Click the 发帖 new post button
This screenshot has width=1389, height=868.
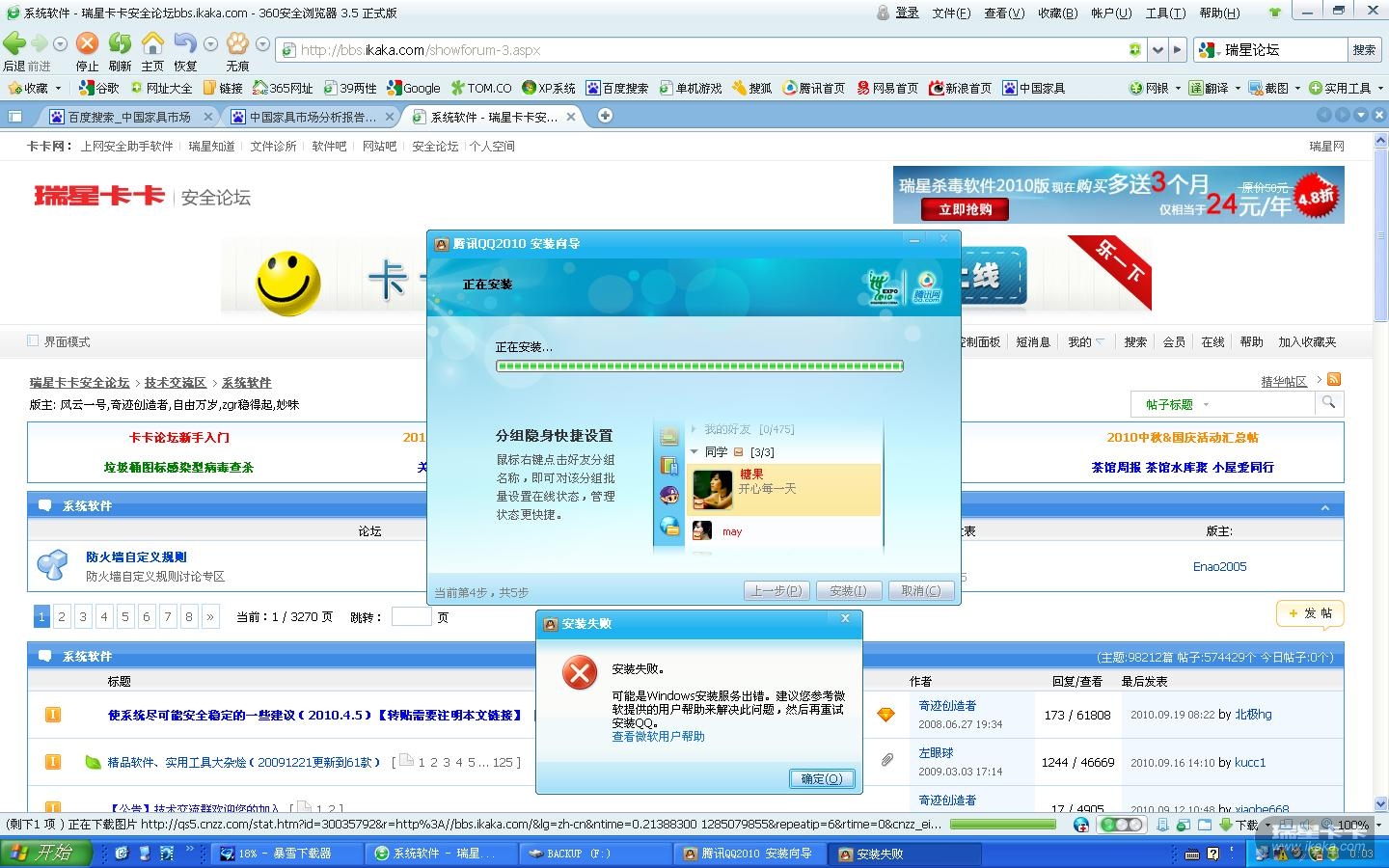(1309, 613)
